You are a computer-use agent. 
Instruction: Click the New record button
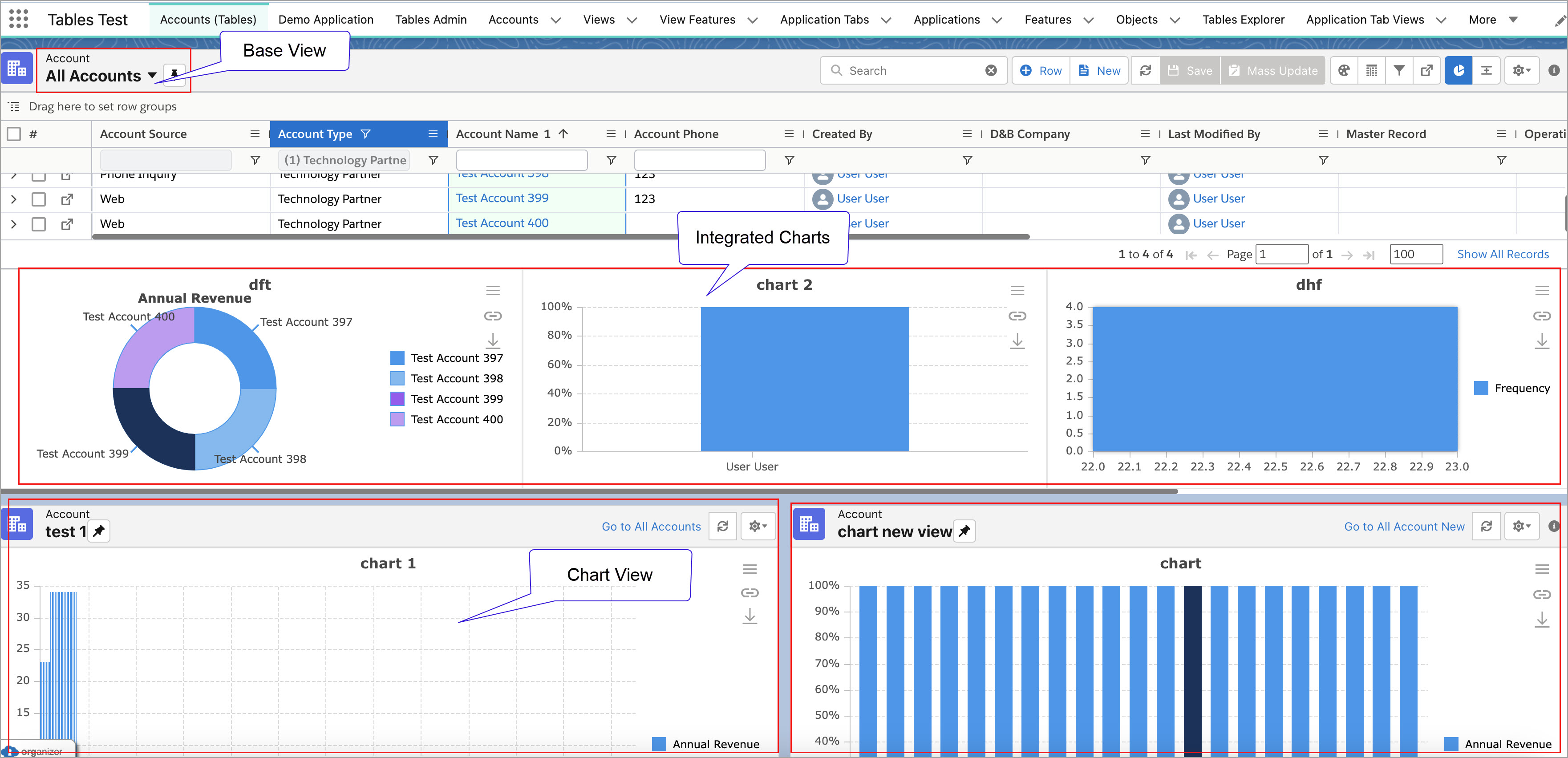(1099, 71)
